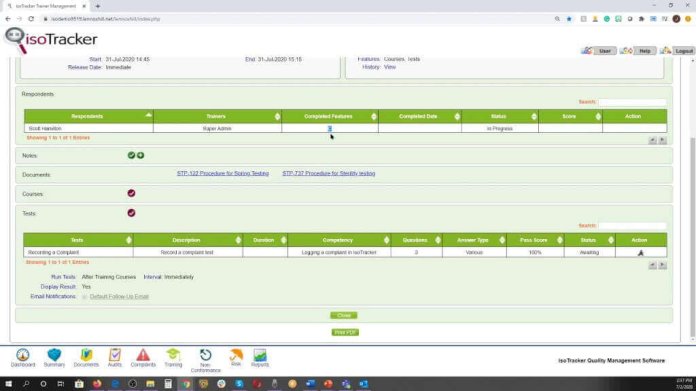
Task: Sort tests table by Competency column
Action: [339, 240]
